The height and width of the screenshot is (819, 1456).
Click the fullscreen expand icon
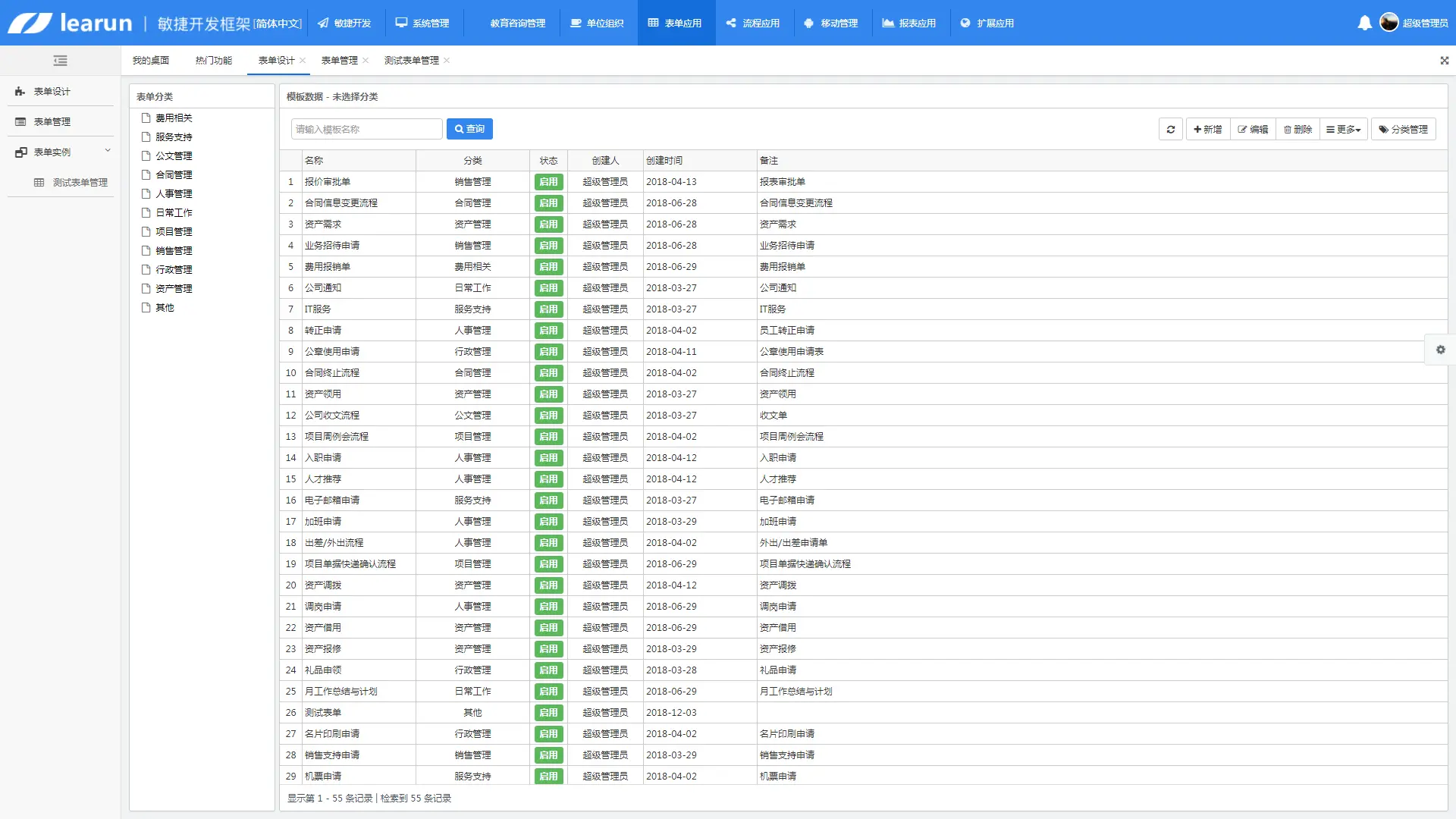(x=1444, y=61)
